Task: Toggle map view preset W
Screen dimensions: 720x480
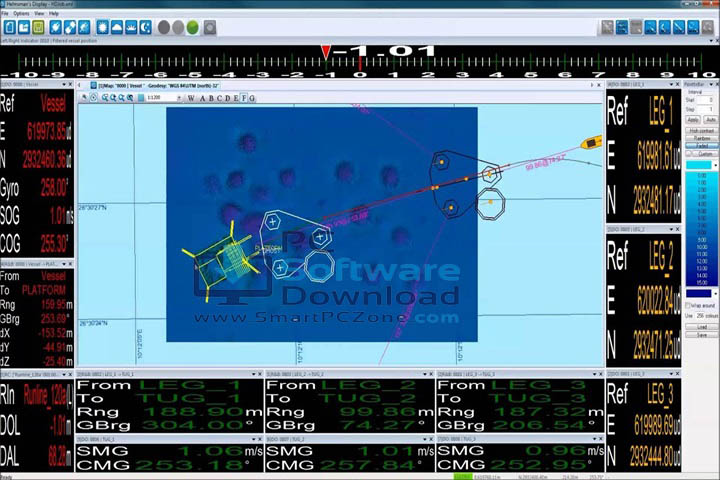Action: pyautogui.click(x=191, y=98)
